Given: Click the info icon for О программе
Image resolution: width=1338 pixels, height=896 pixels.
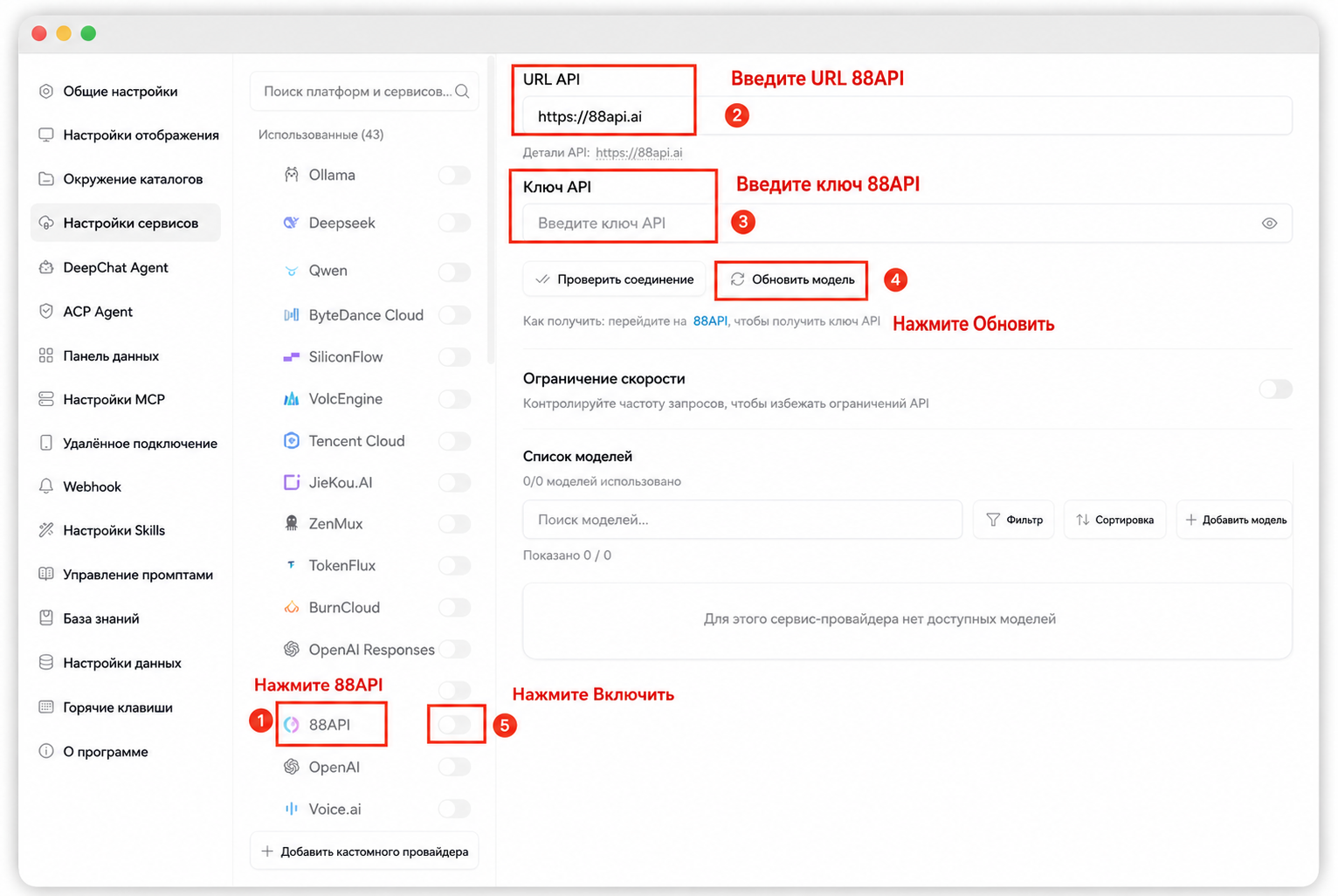Looking at the screenshot, I should tap(46, 751).
